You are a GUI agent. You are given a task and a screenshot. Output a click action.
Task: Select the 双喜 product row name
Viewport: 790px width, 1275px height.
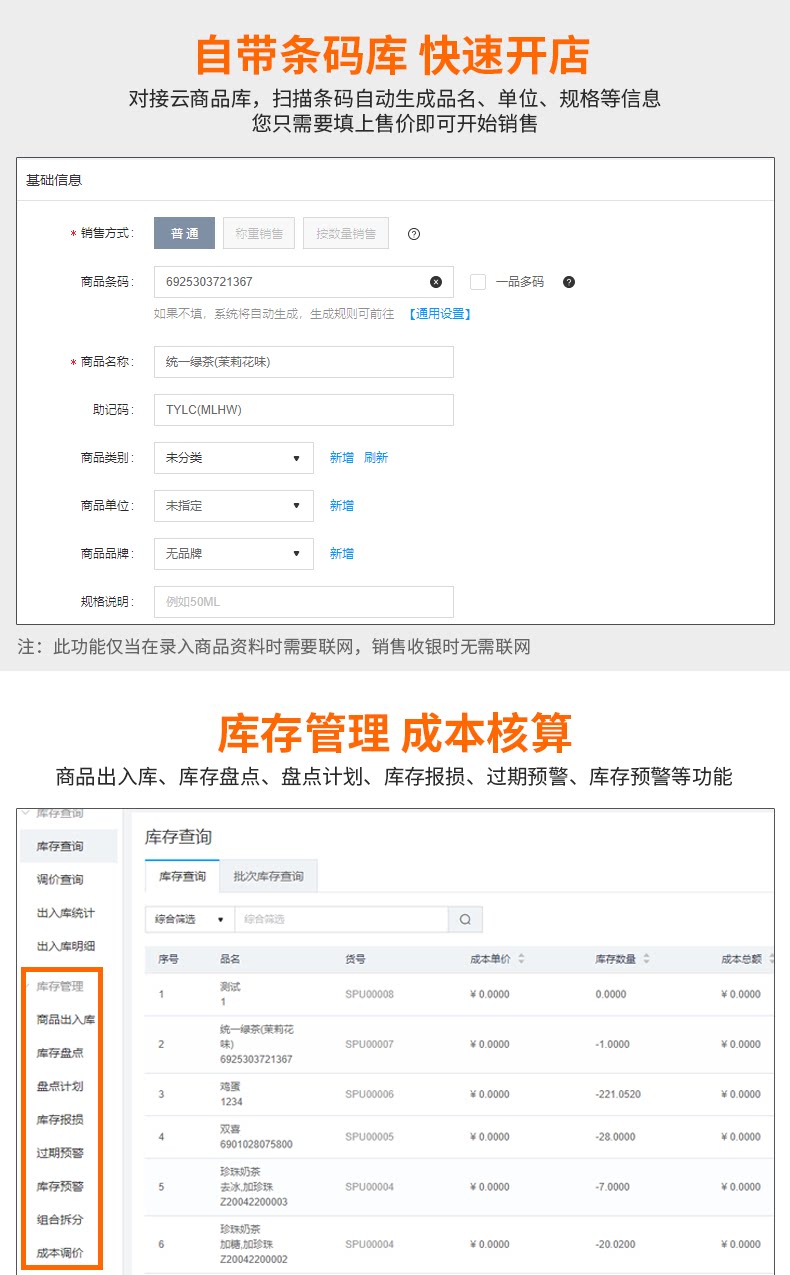pos(230,1129)
